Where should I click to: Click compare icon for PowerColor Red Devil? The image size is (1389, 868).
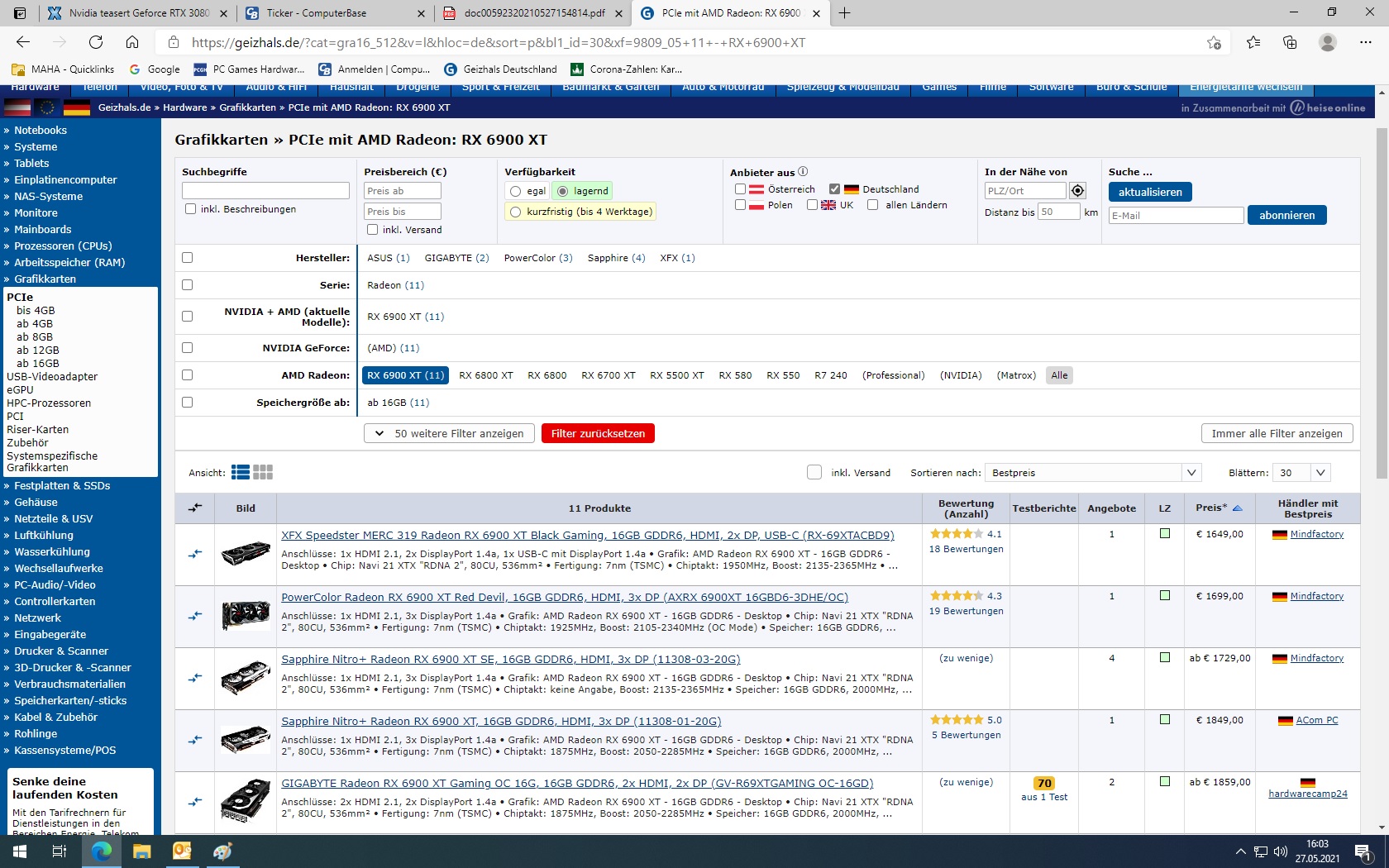(x=195, y=616)
